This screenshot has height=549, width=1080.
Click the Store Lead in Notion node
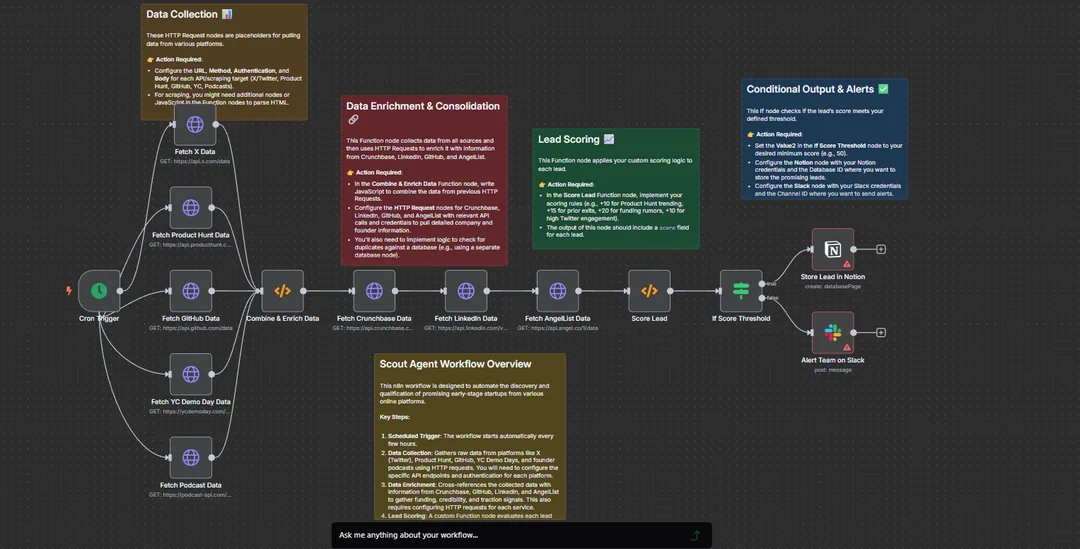[x=833, y=249]
